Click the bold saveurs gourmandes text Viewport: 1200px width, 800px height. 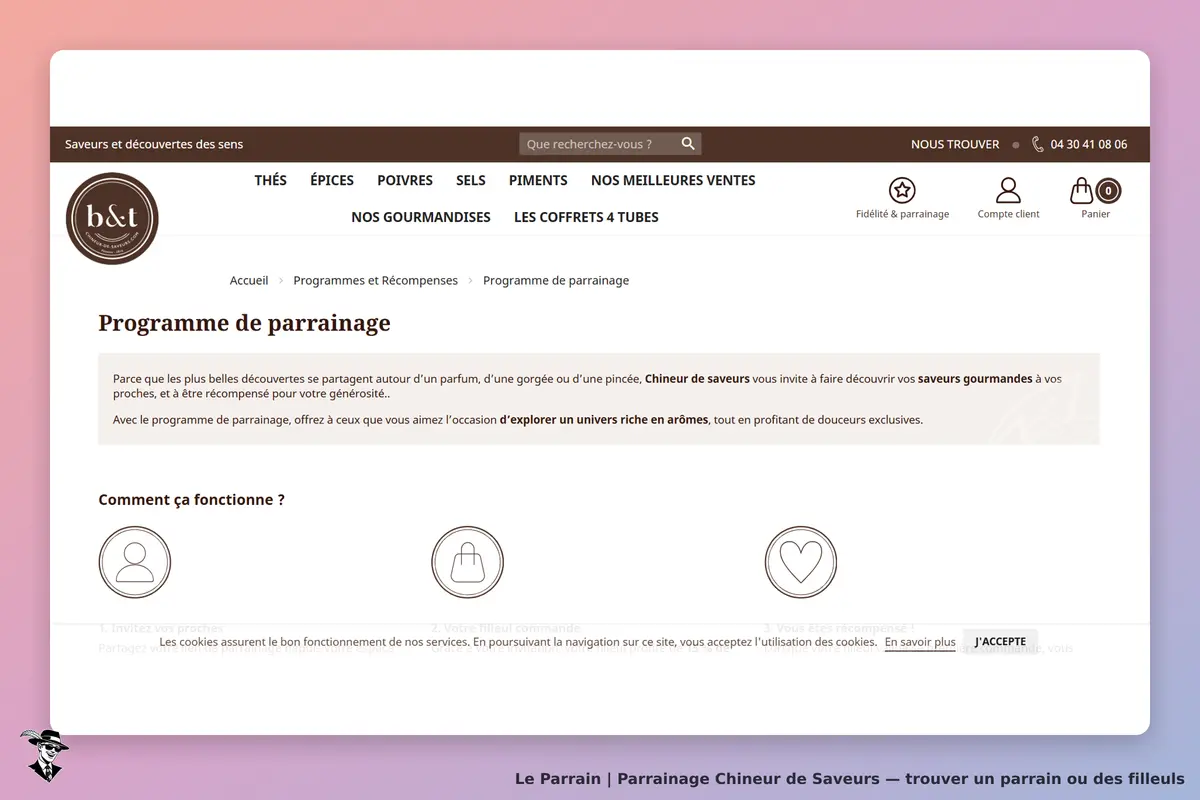975,379
